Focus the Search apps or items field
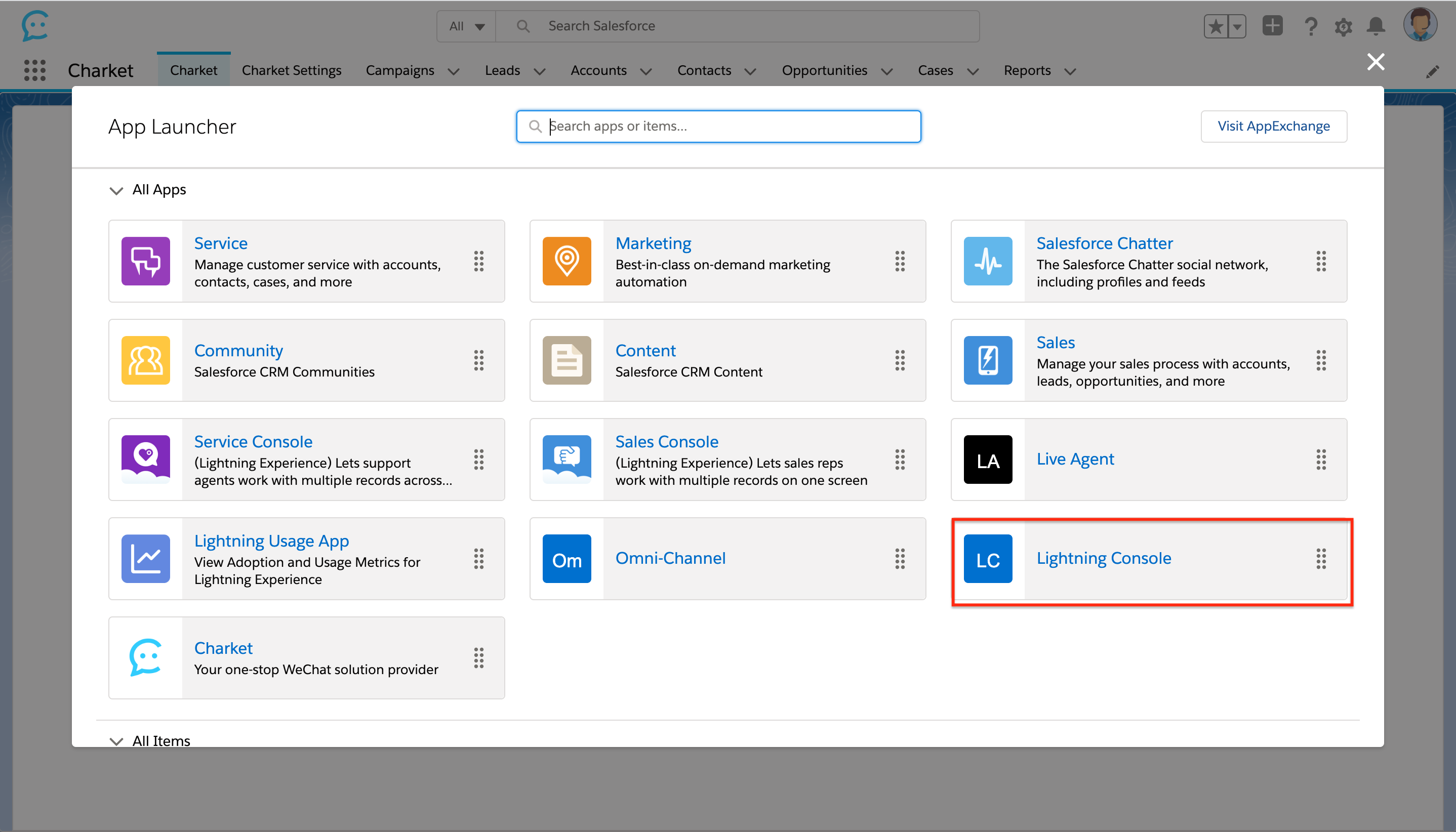The height and width of the screenshot is (832, 1456). click(x=718, y=127)
